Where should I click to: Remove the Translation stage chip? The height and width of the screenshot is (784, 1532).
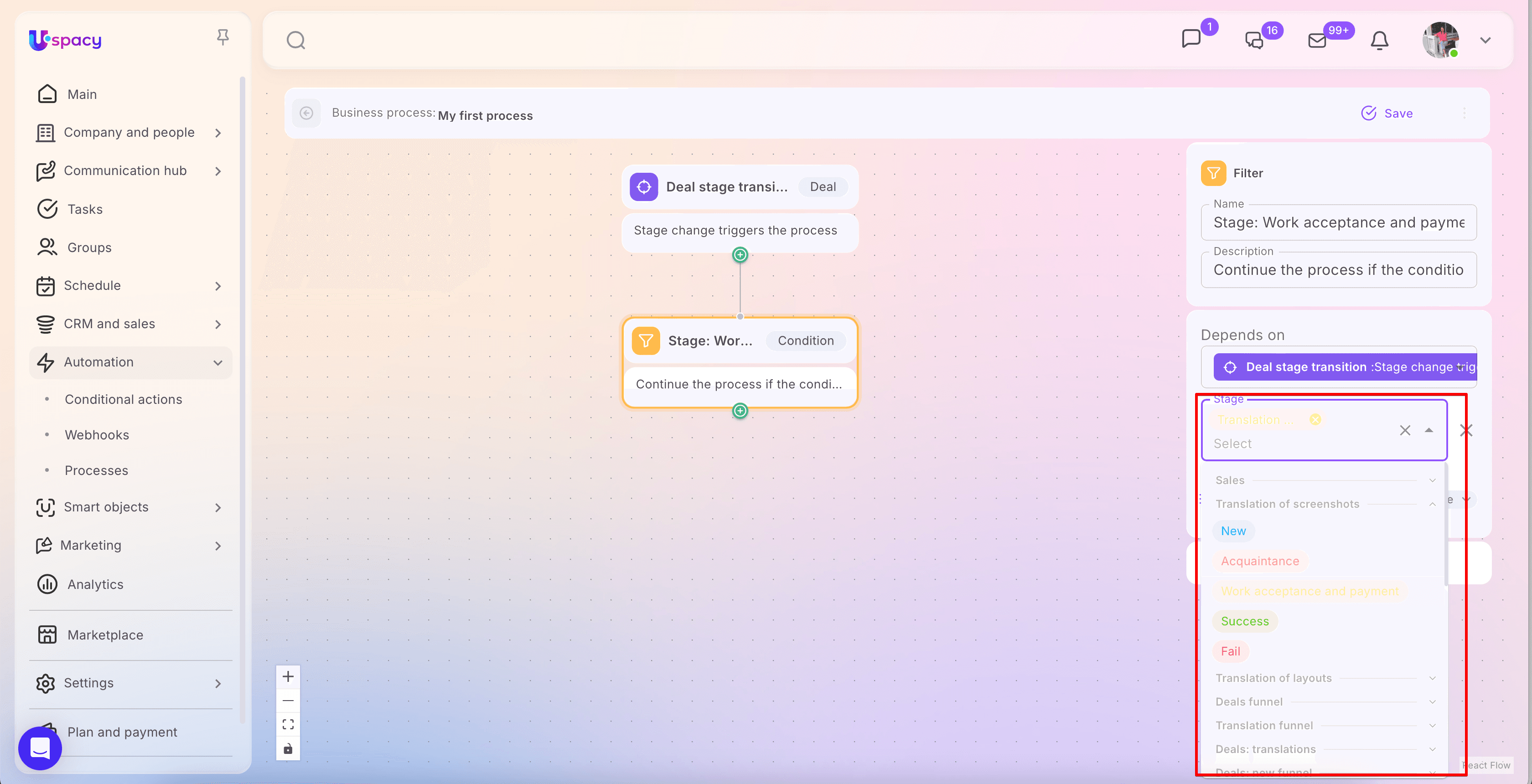pyautogui.click(x=1315, y=420)
